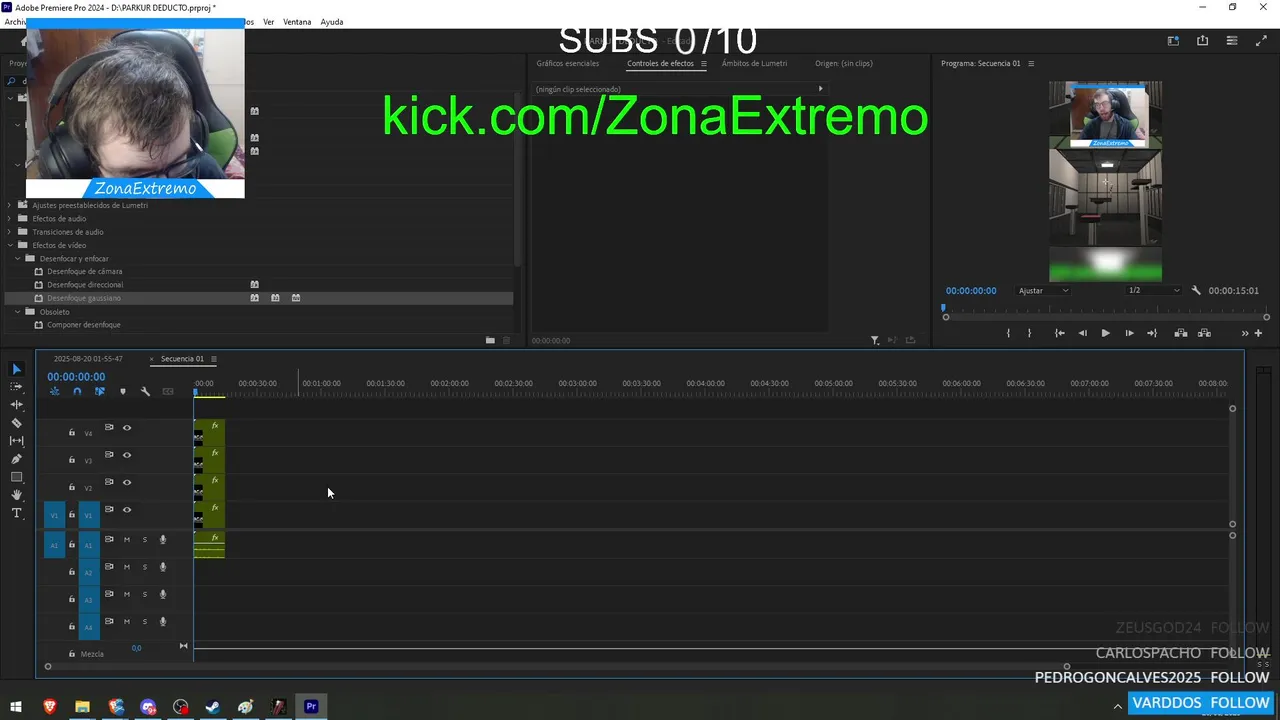Screen dimensions: 1280x720
Task: Open timeline display settings wrench
Action: pyautogui.click(x=145, y=391)
